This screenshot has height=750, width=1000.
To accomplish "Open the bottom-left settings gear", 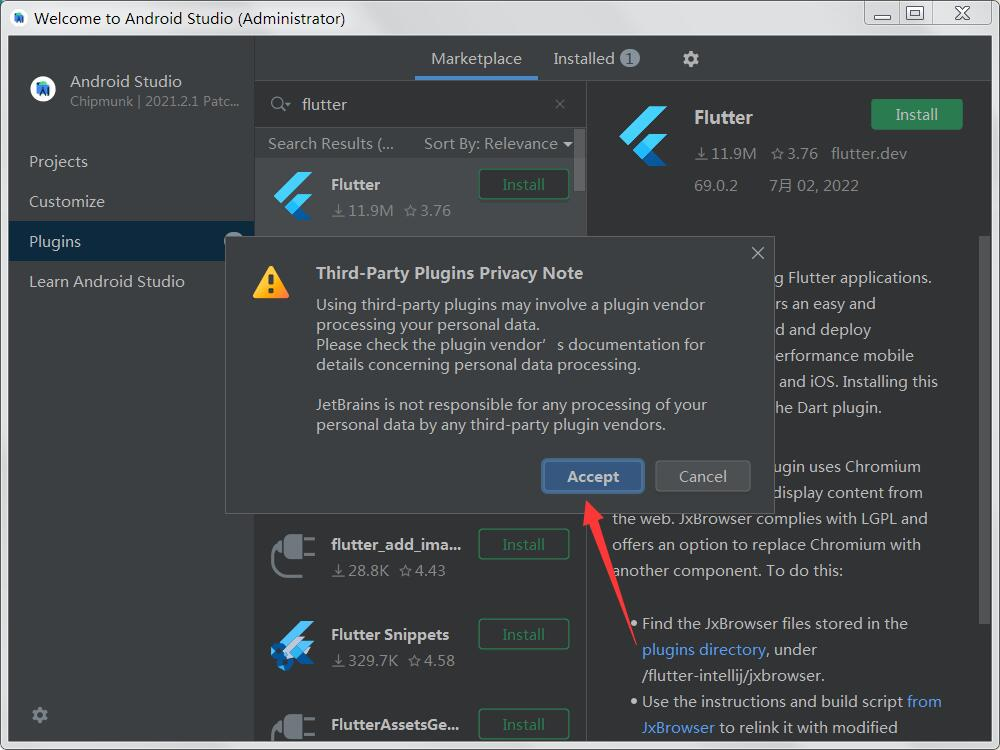I will click(x=40, y=715).
